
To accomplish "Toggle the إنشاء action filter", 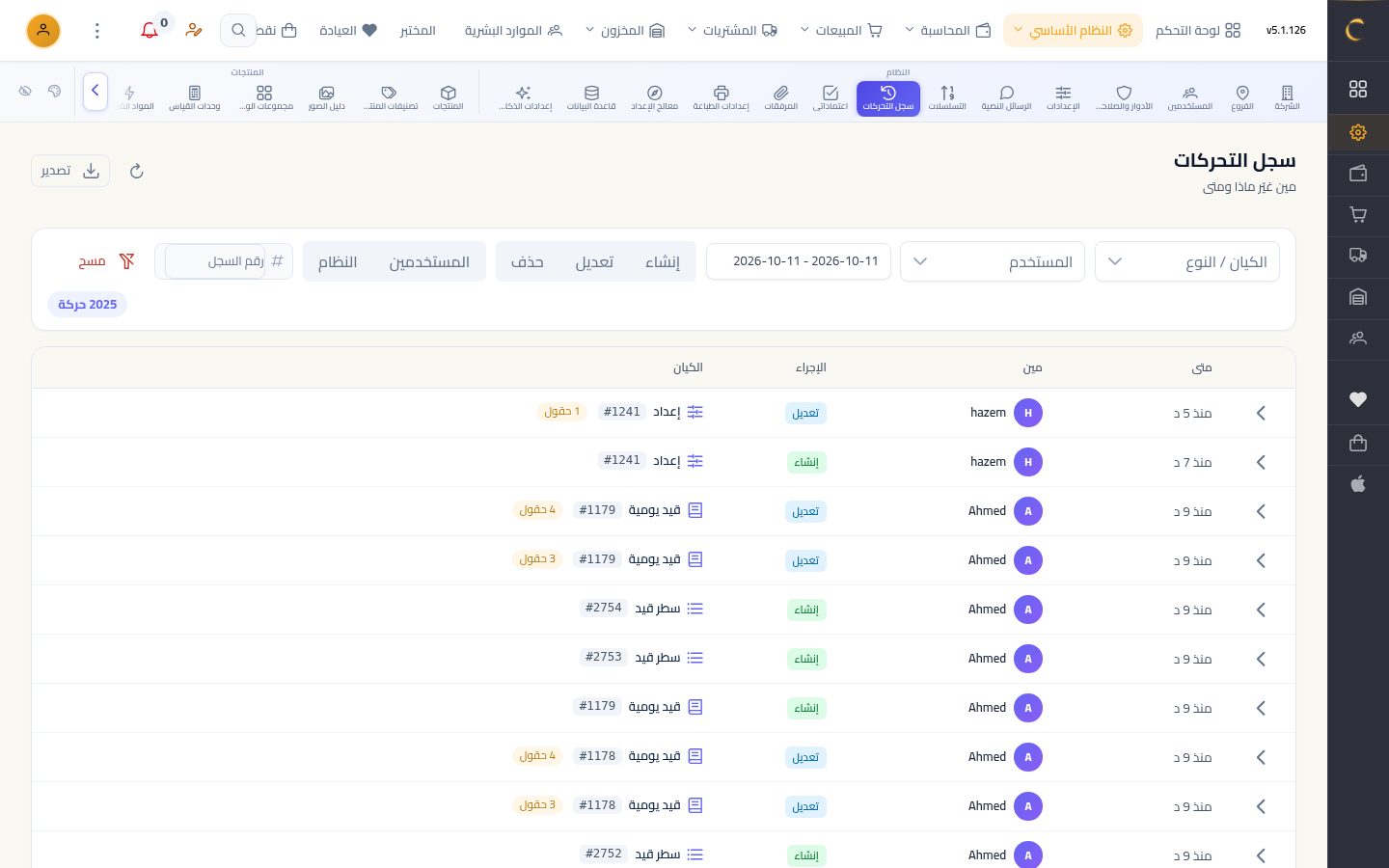I will pyautogui.click(x=663, y=261).
